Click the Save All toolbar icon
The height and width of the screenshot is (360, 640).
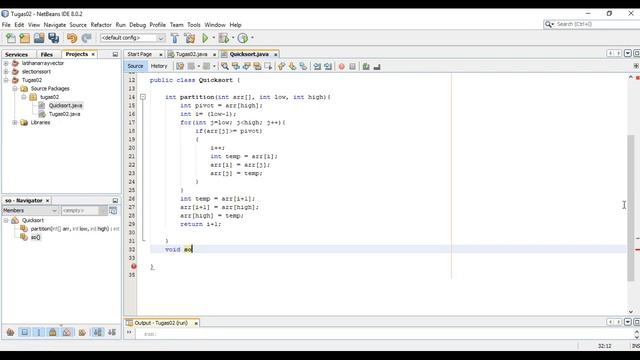pos(53,38)
